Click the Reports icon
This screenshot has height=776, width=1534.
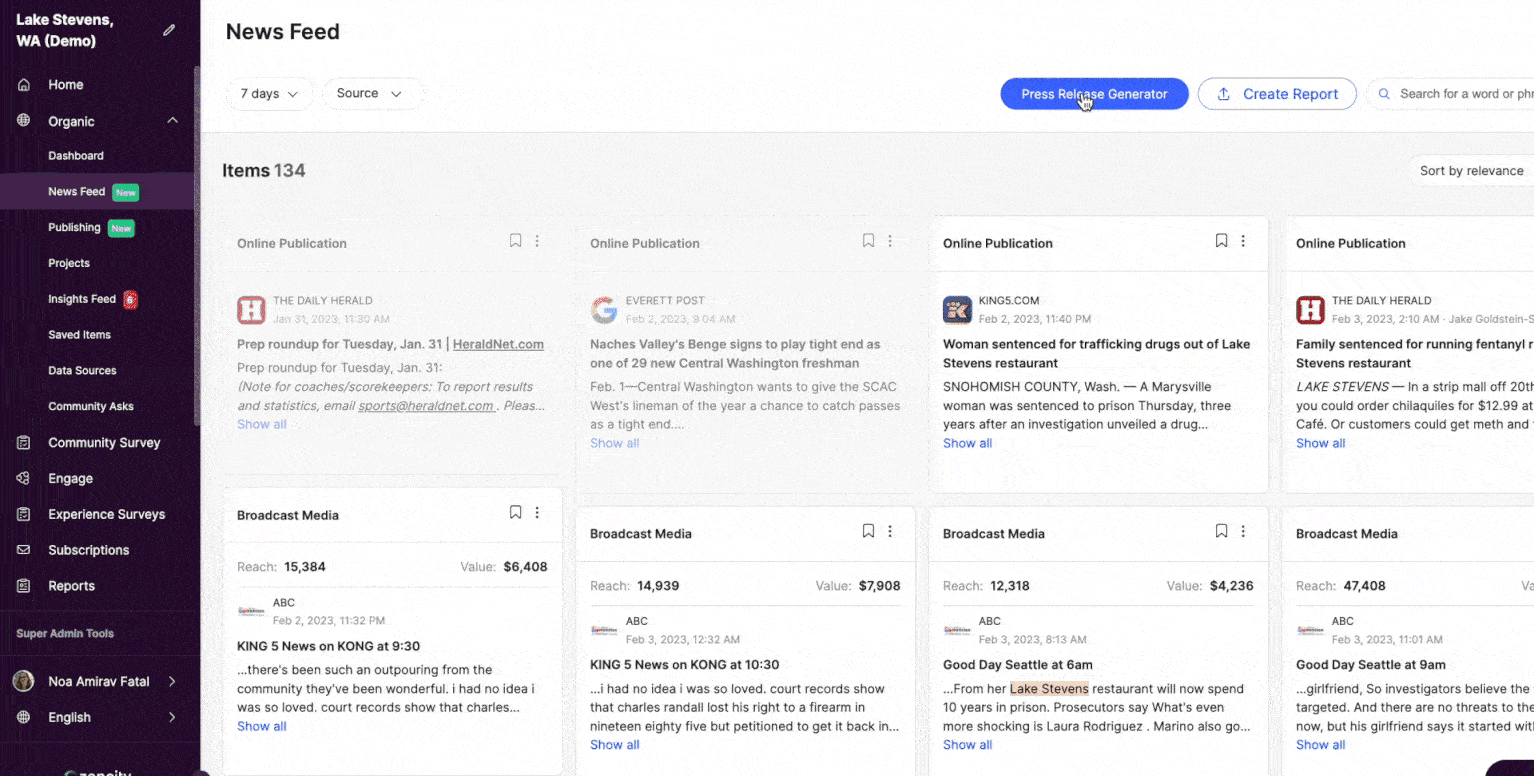click(x=24, y=586)
